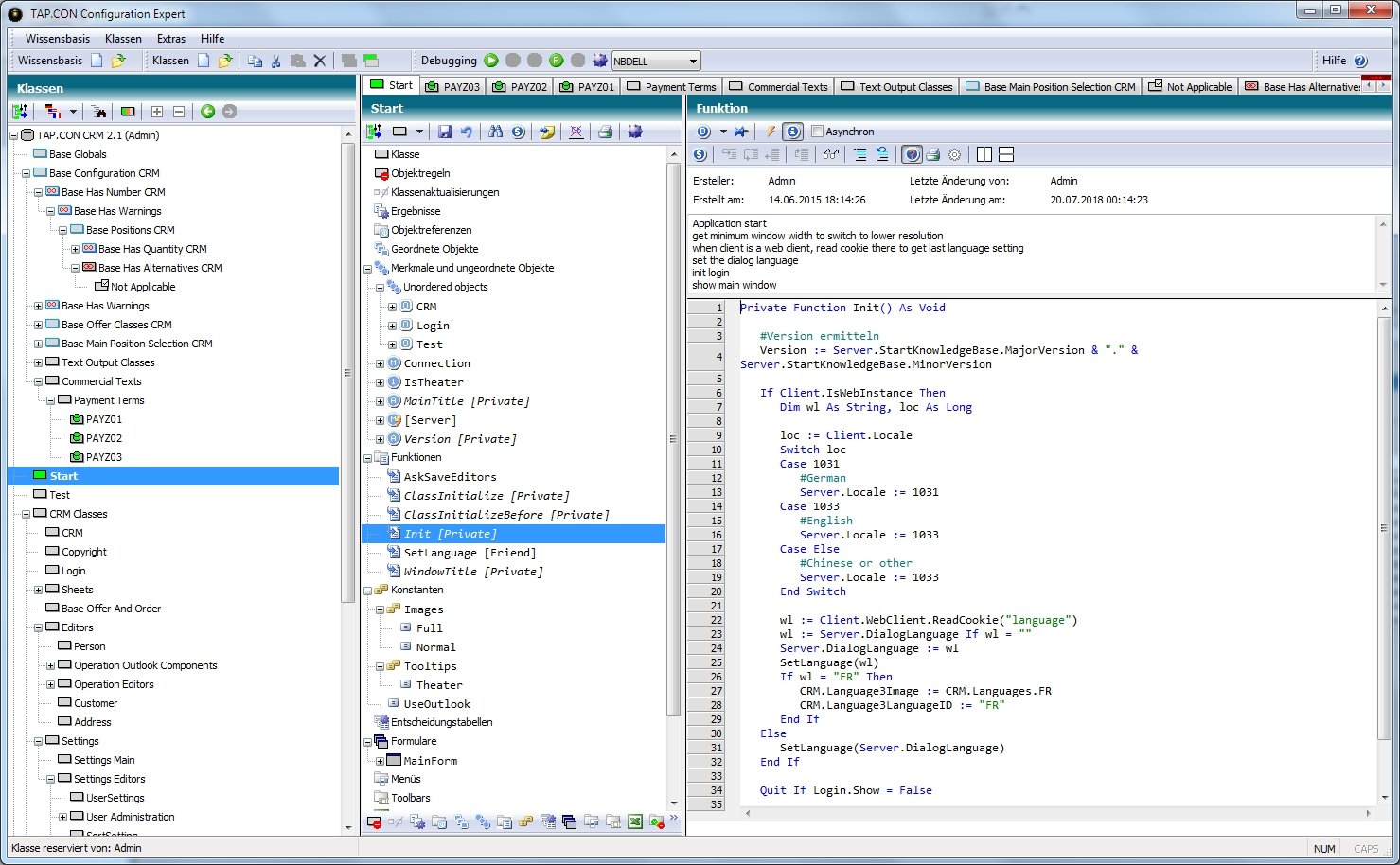Click the save icon in Start panel toolbar
1400x865 pixels.
click(x=445, y=132)
